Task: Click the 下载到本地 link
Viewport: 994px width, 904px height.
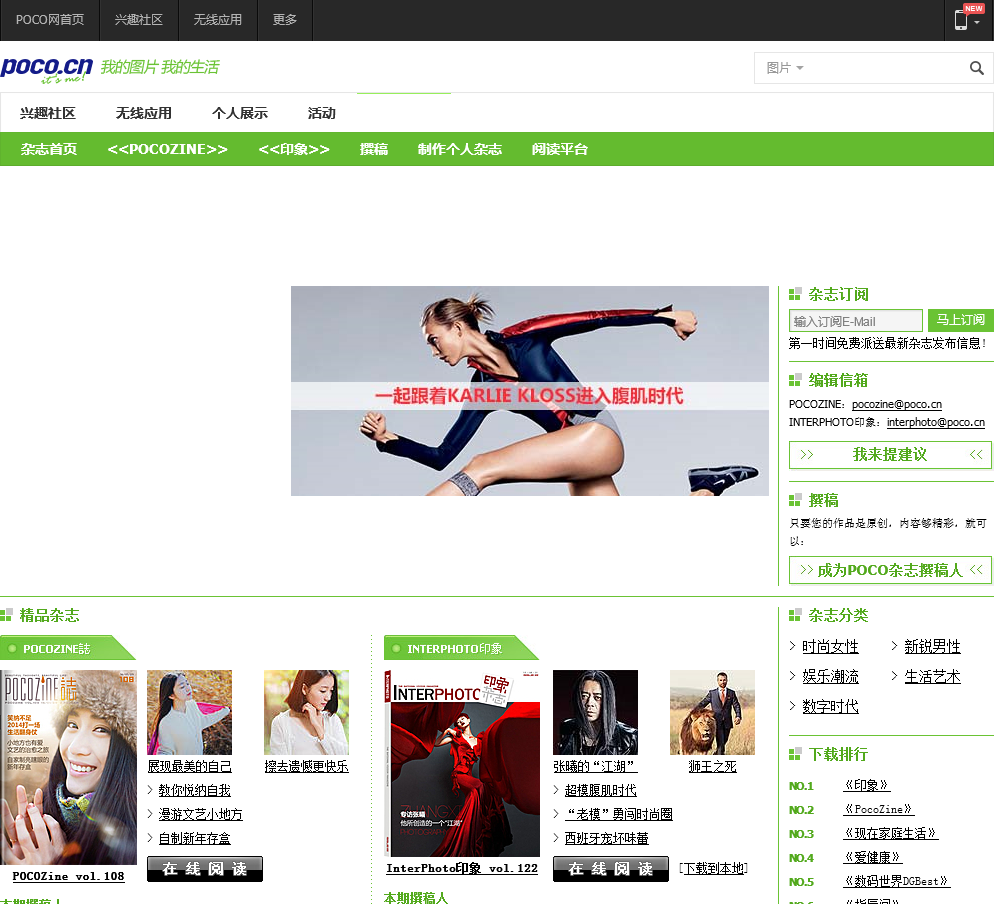Action: coord(713,868)
